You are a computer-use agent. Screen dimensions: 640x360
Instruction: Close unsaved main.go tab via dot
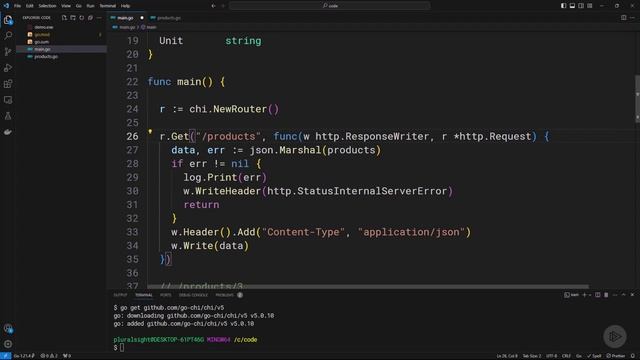click(x=142, y=18)
